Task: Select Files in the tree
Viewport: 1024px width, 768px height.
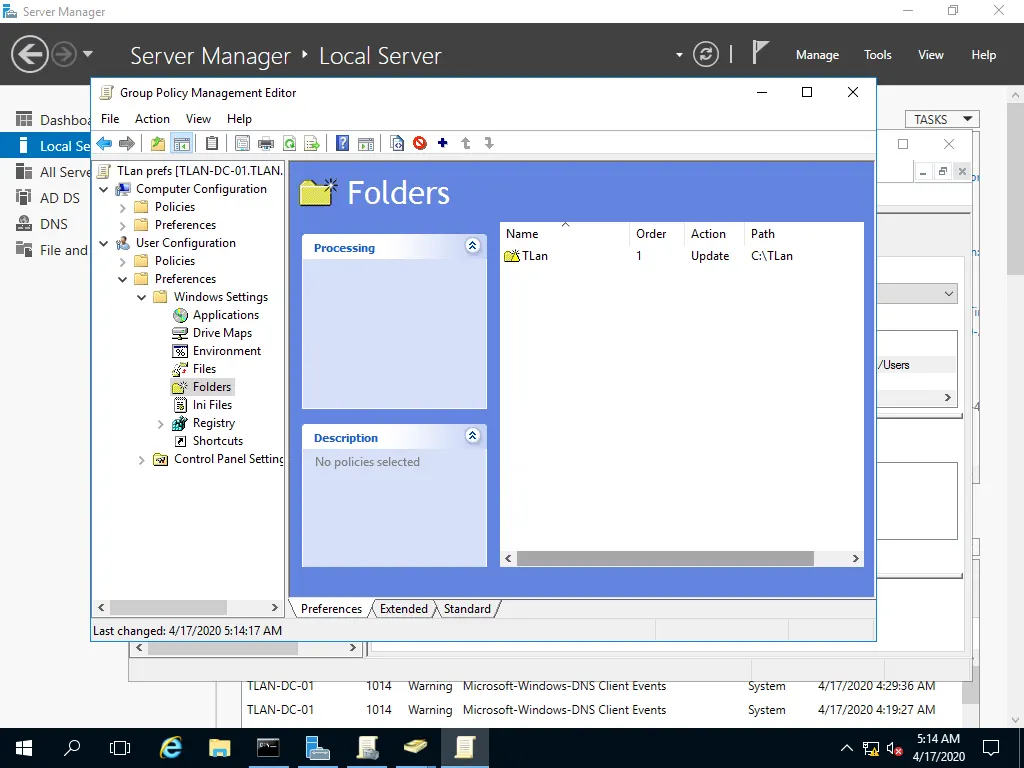Action: point(204,369)
